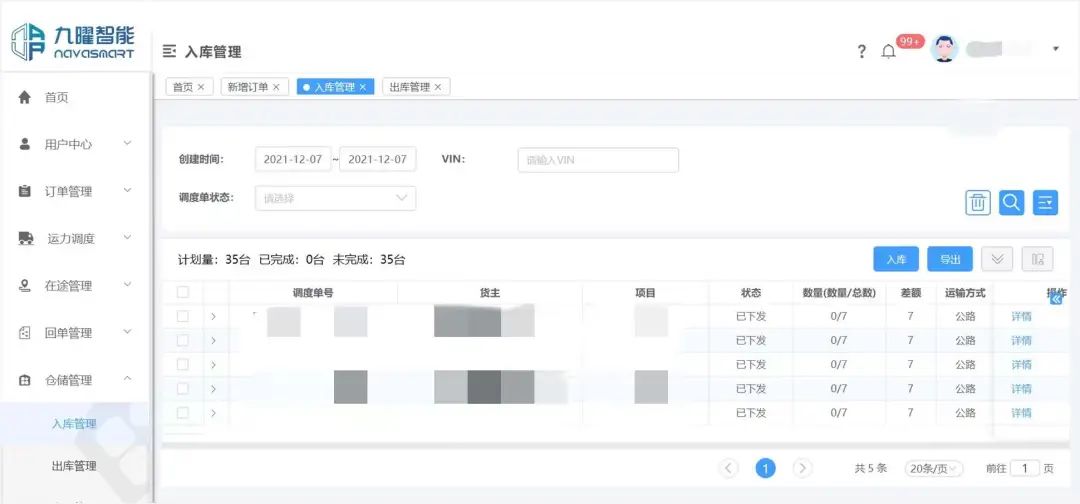The height and width of the screenshot is (504, 1080).
Task: Click the blue 入库 button
Action: click(895, 259)
